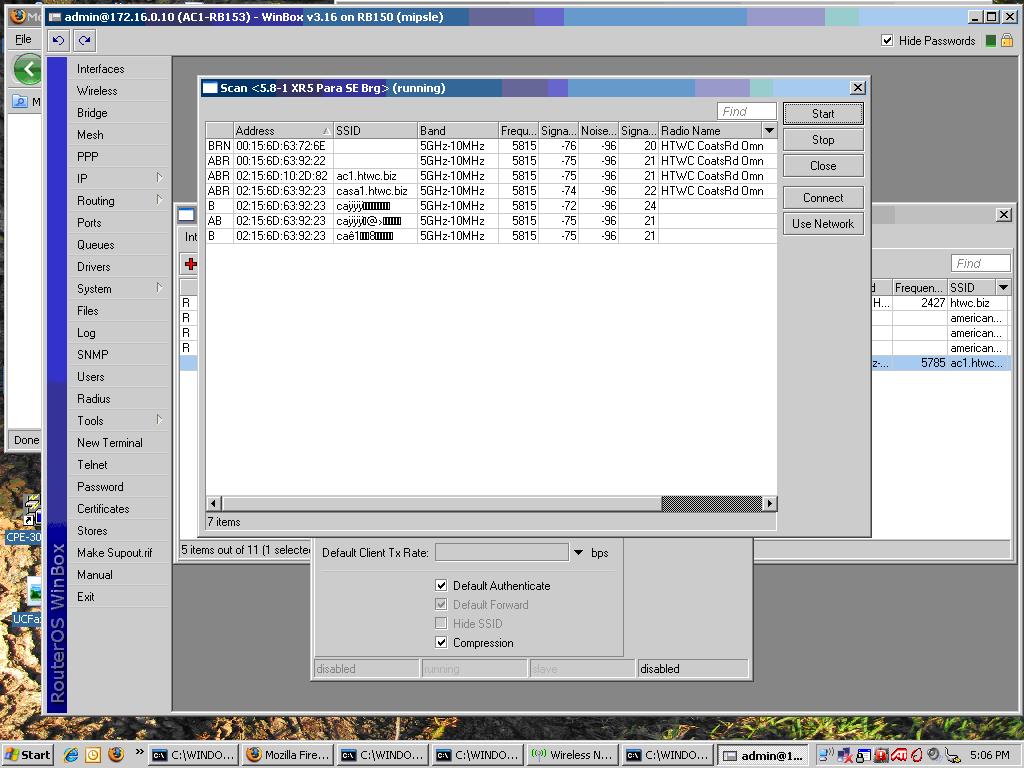This screenshot has width=1024, height=768.
Task: Toggle the Default Authenticate checkbox
Action: click(x=441, y=586)
